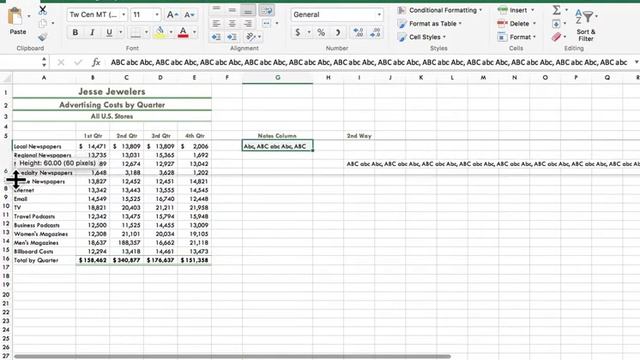
Task: Decrease the cell indent
Action: pyautogui.click(x=216, y=37)
